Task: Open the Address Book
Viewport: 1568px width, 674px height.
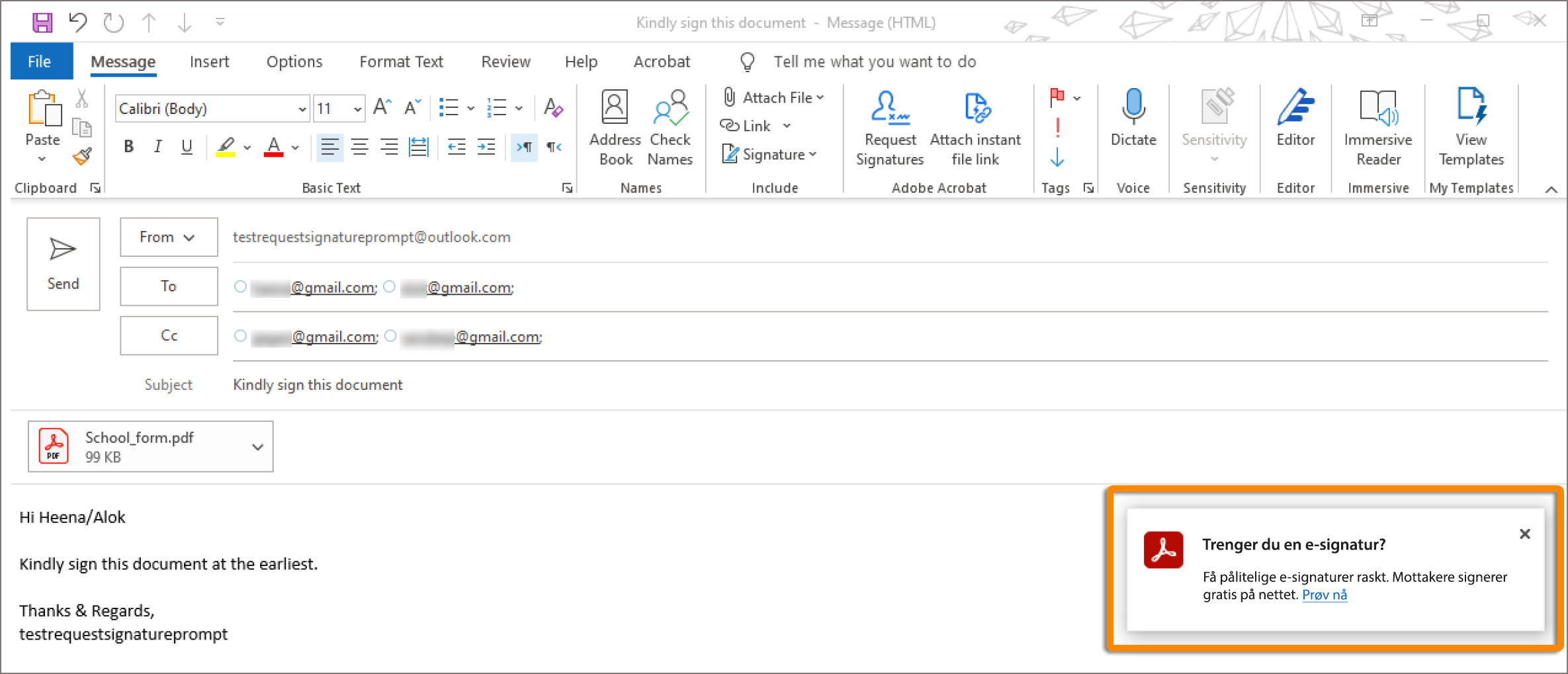Action: tap(615, 128)
